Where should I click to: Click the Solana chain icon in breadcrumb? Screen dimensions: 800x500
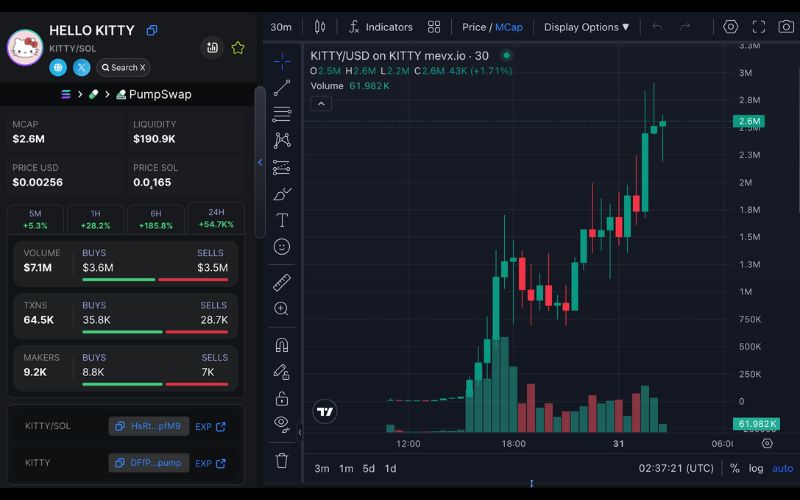[66, 94]
